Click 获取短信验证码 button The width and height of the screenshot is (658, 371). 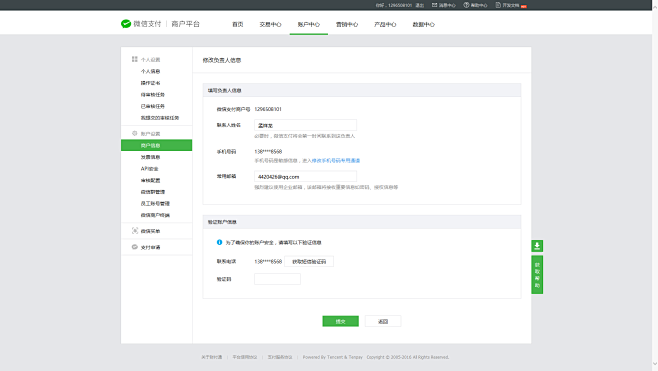tap(309, 261)
